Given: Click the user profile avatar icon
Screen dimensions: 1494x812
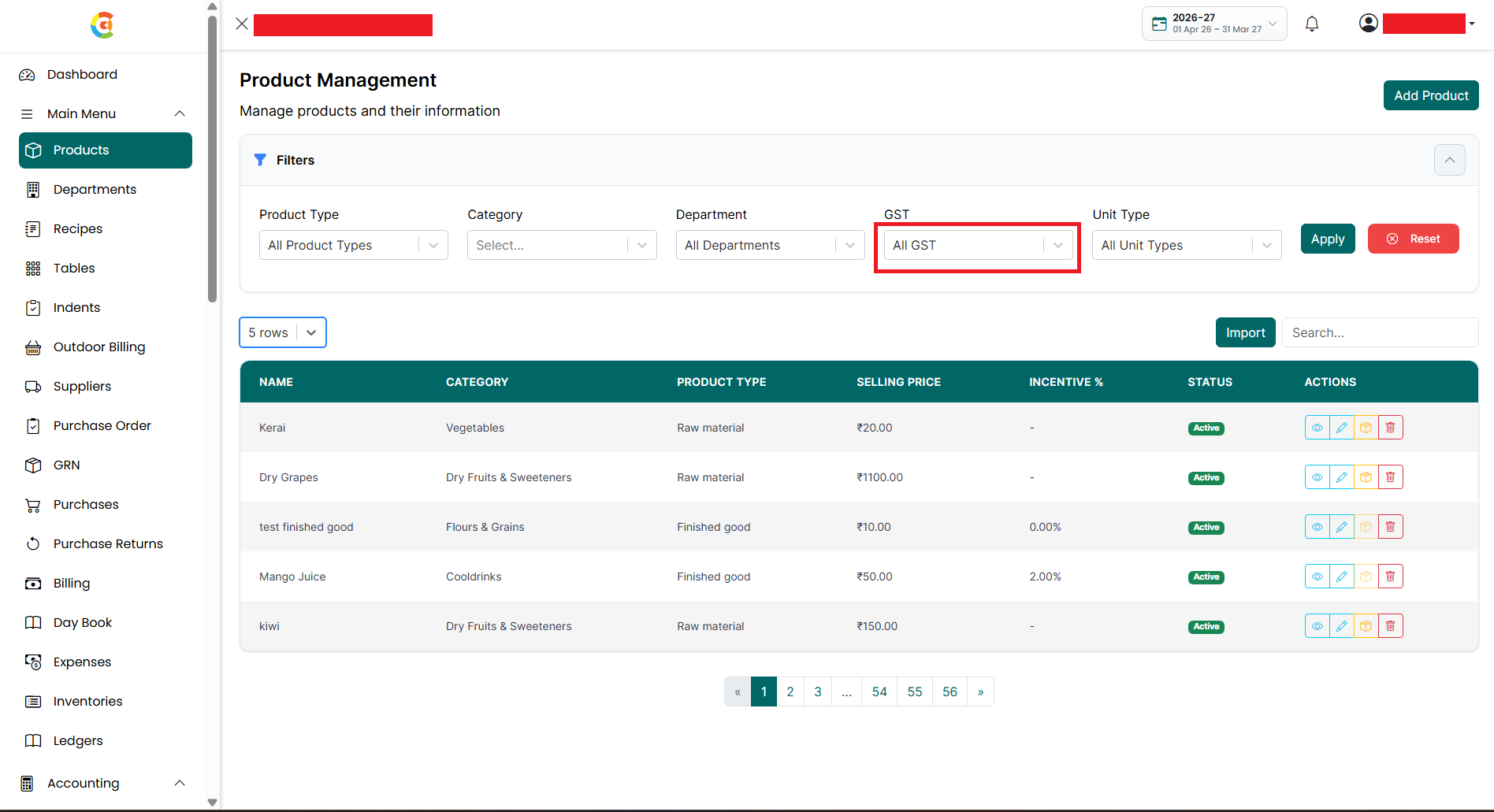Looking at the screenshot, I should (x=1369, y=24).
